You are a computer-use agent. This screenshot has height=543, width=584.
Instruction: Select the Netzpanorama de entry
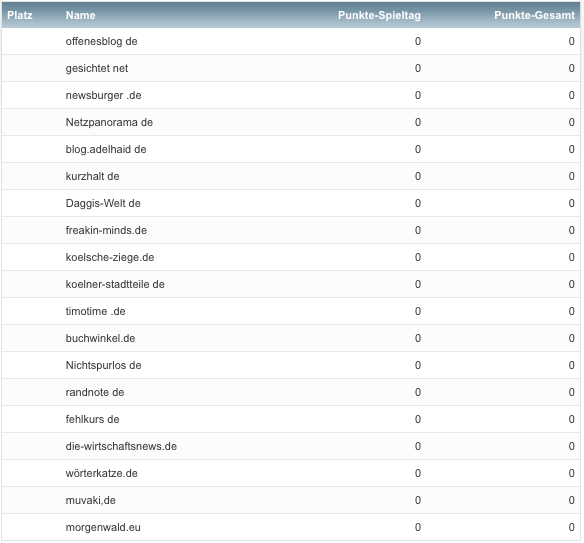109,123
